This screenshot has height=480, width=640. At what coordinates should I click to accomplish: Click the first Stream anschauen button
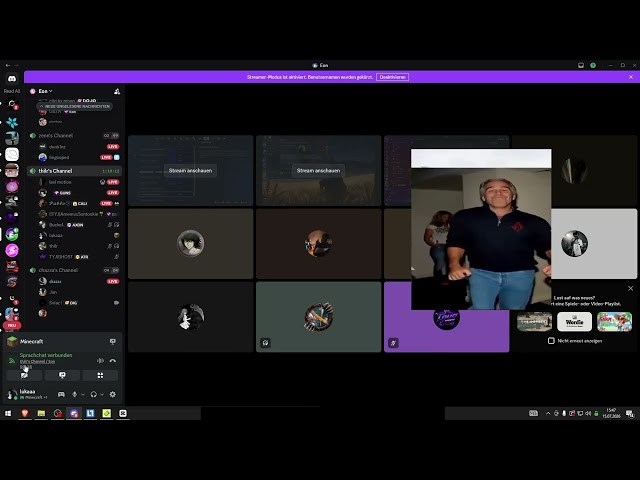[191, 171]
